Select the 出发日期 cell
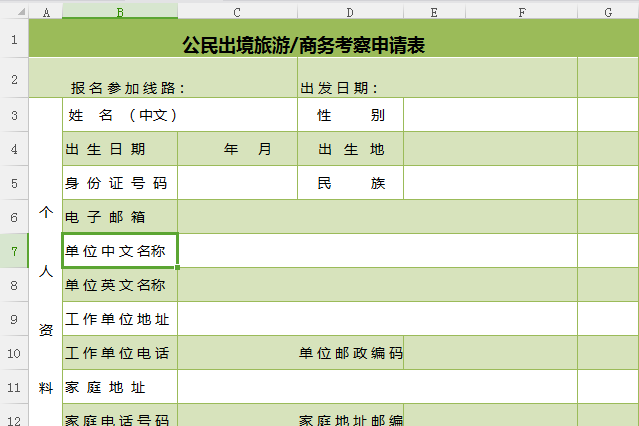 click(340, 88)
